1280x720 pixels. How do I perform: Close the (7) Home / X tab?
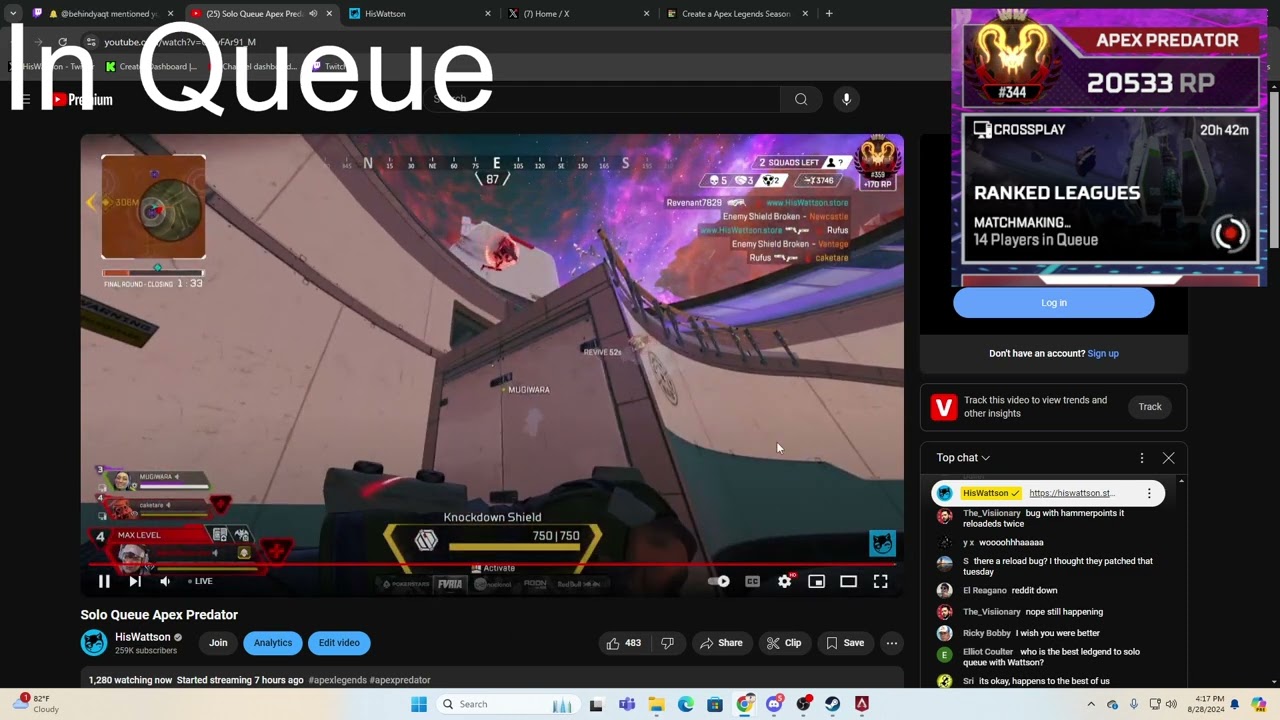coord(646,14)
